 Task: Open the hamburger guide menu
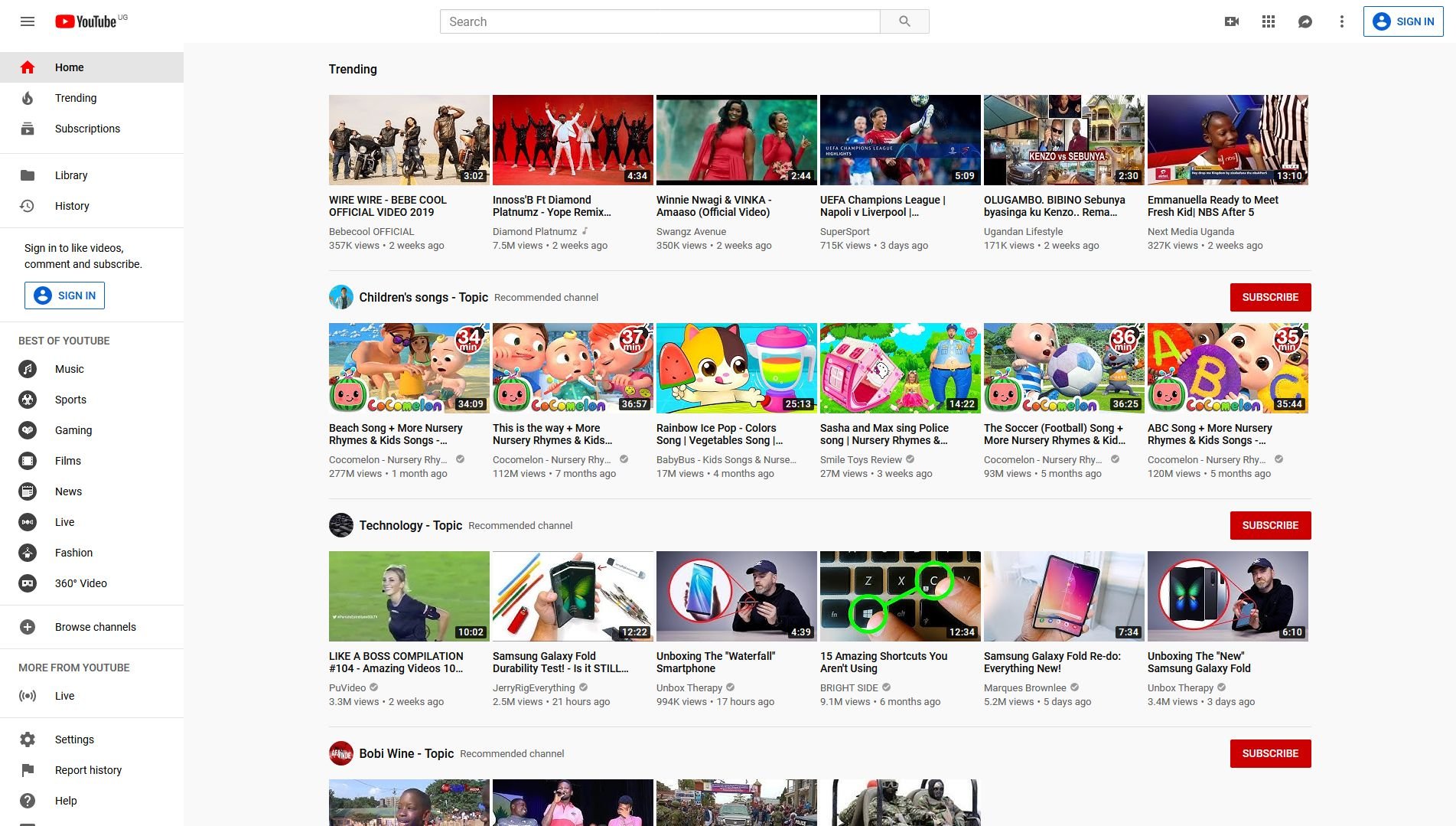tap(28, 21)
